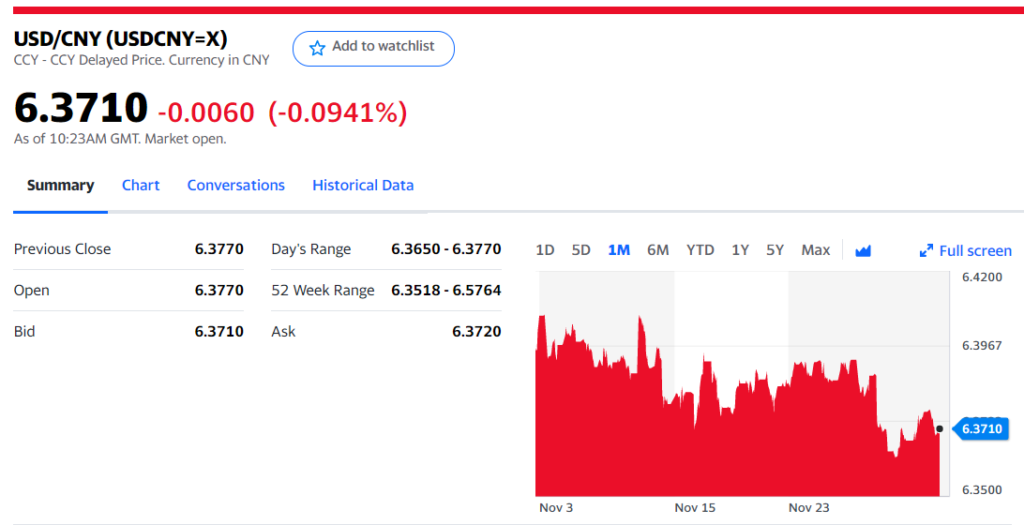Image resolution: width=1024 pixels, height=525 pixels.
Task: Select the Historical Data tab
Action: pos(363,185)
